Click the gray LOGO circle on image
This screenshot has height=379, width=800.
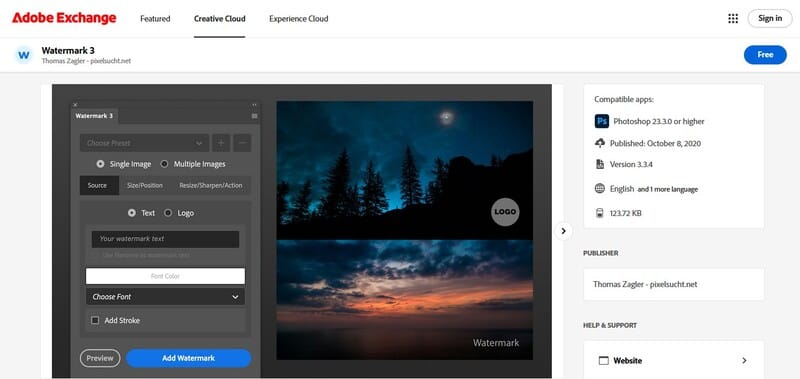(505, 212)
